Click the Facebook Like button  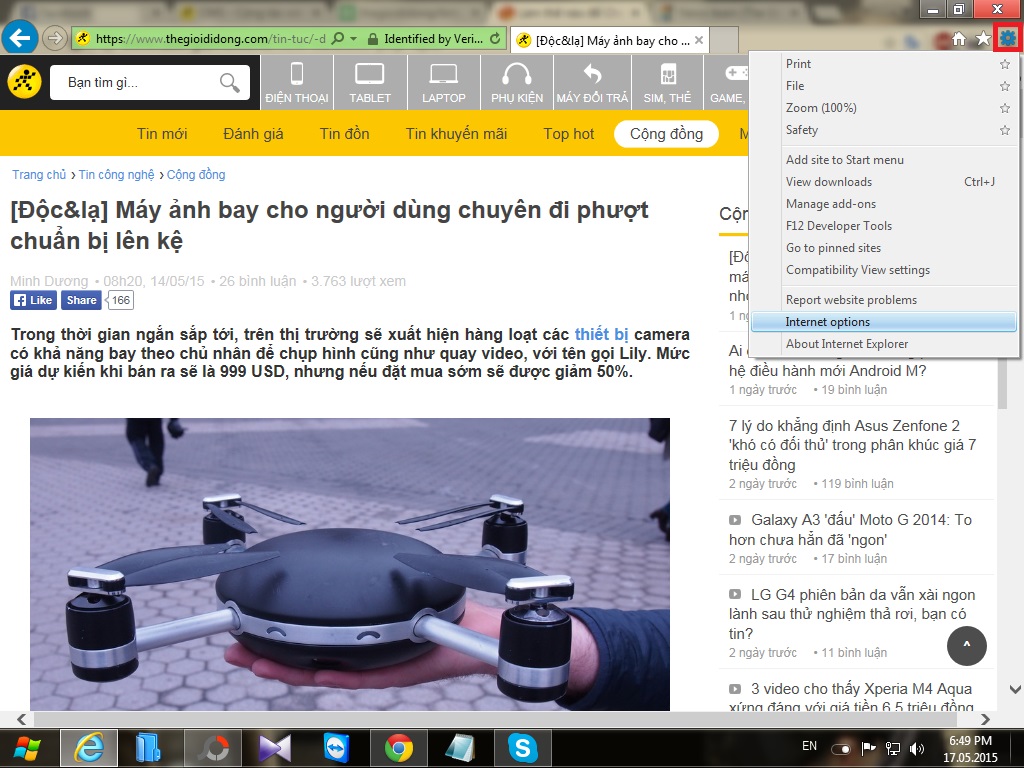(33, 300)
